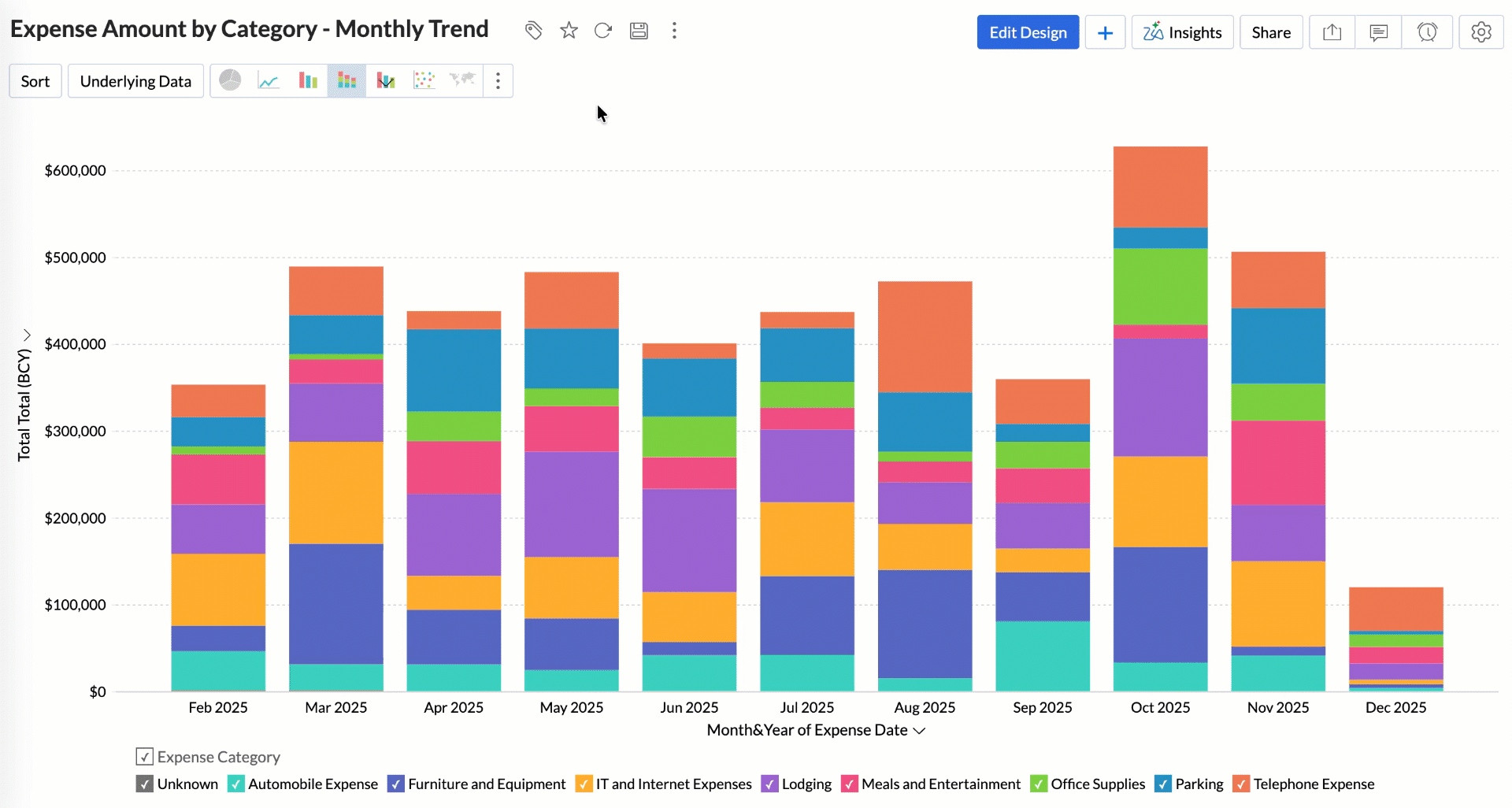Open more chart types three-dot menu

point(498,80)
